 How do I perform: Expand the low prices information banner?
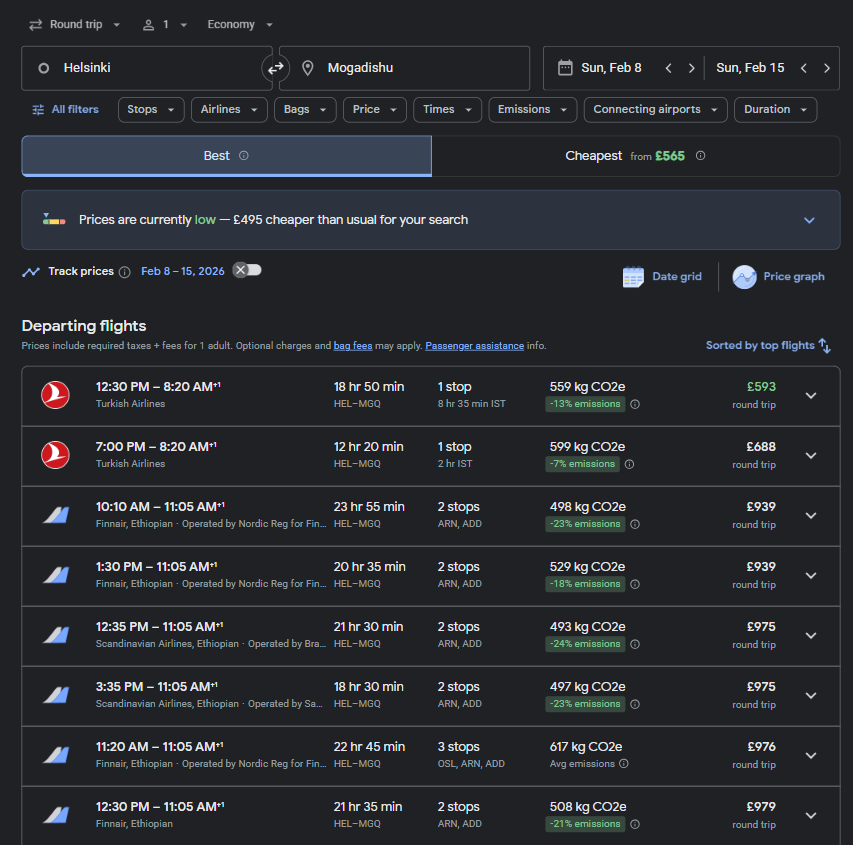[809, 220]
